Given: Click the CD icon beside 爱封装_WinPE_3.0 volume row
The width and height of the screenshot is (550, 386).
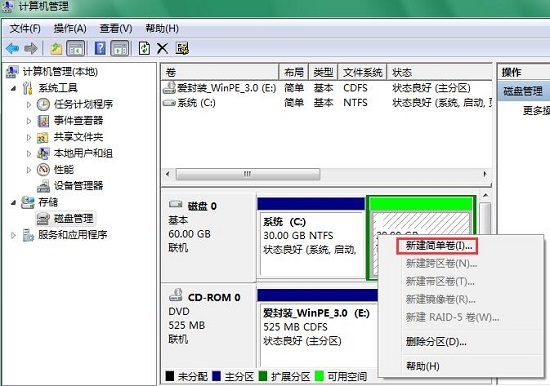Looking at the screenshot, I should click(x=169, y=88).
